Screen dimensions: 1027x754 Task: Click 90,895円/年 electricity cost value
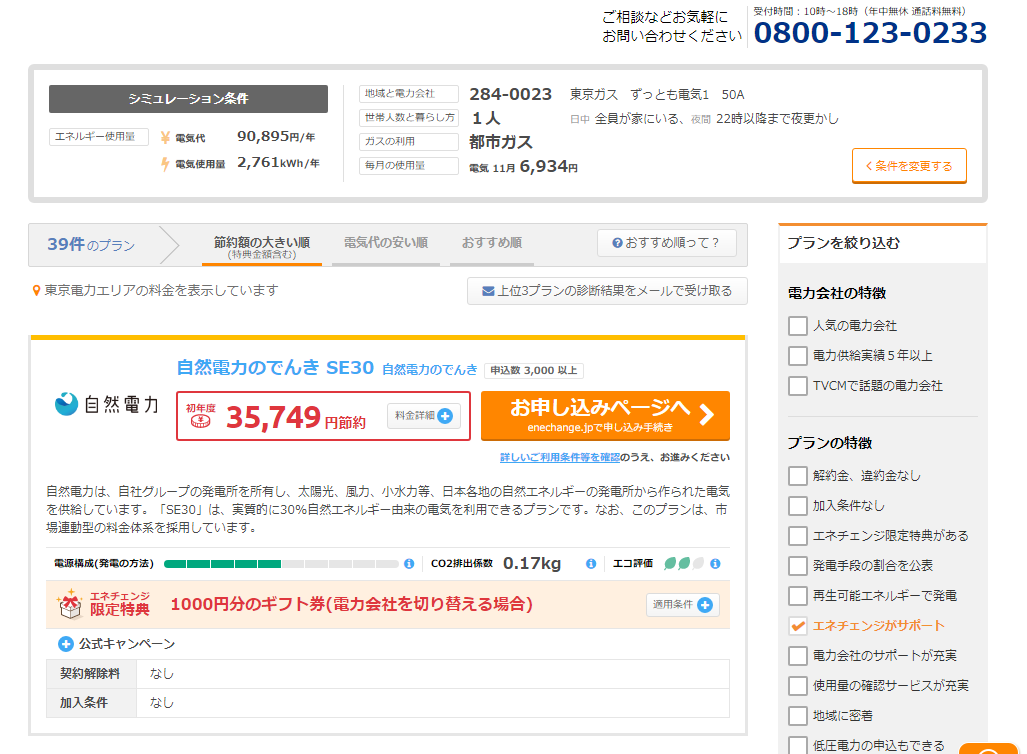coord(276,136)
